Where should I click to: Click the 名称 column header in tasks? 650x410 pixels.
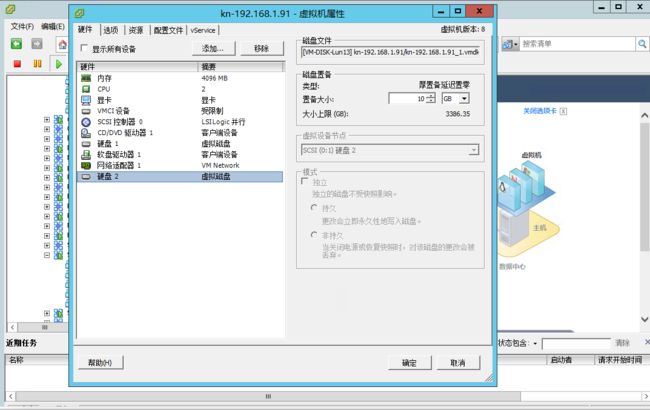coord(17,360)
